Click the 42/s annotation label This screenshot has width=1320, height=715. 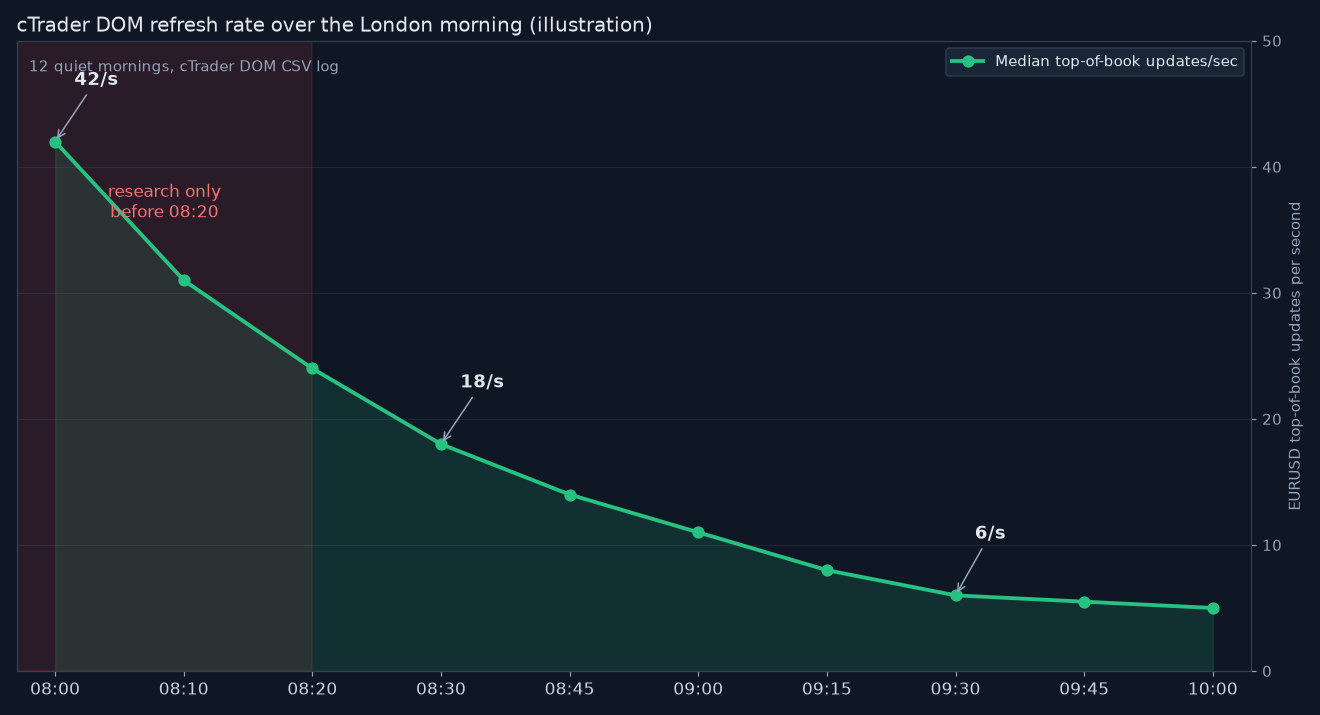pyautogui.click(x=96, y=79)
